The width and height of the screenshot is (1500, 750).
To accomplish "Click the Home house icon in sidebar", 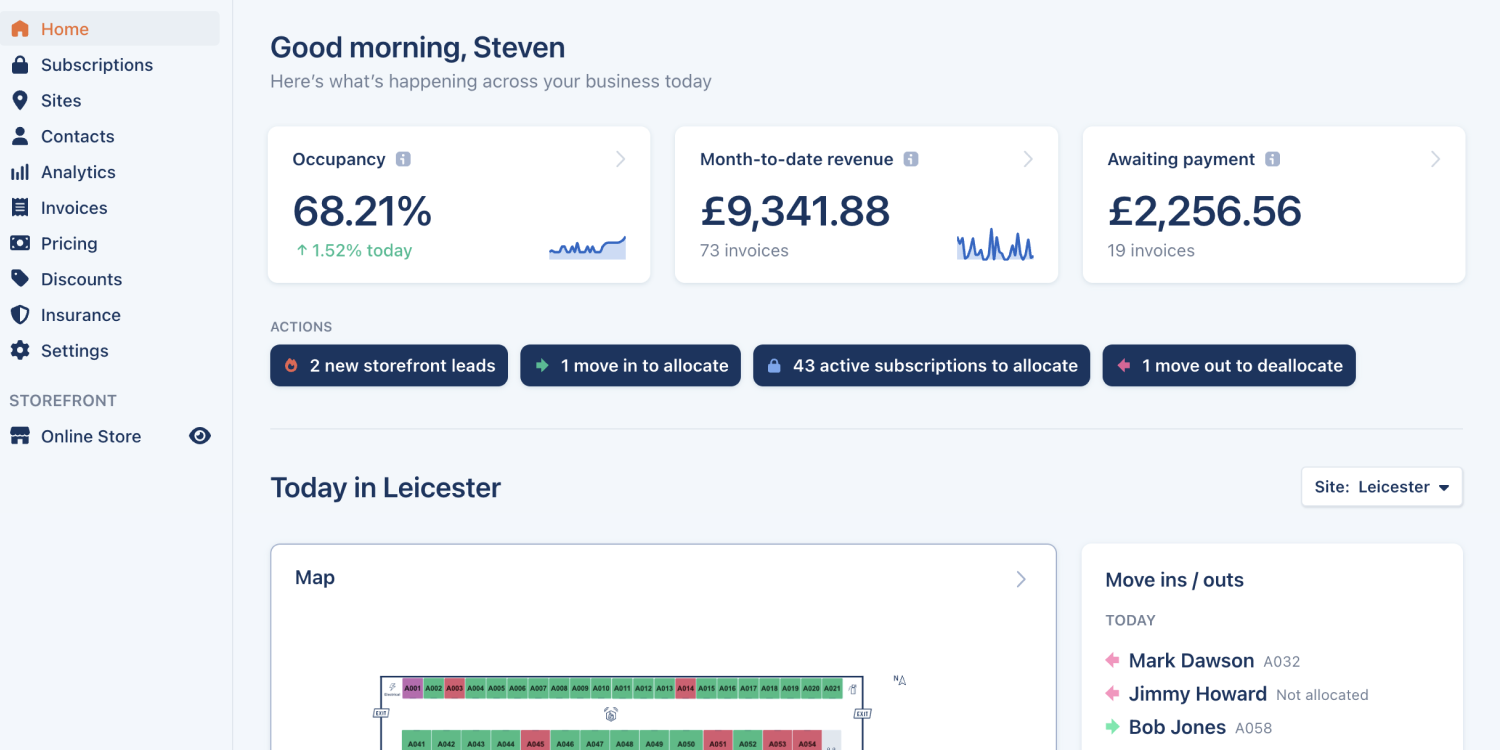I will pyautogui.click(x=20, y=29).
